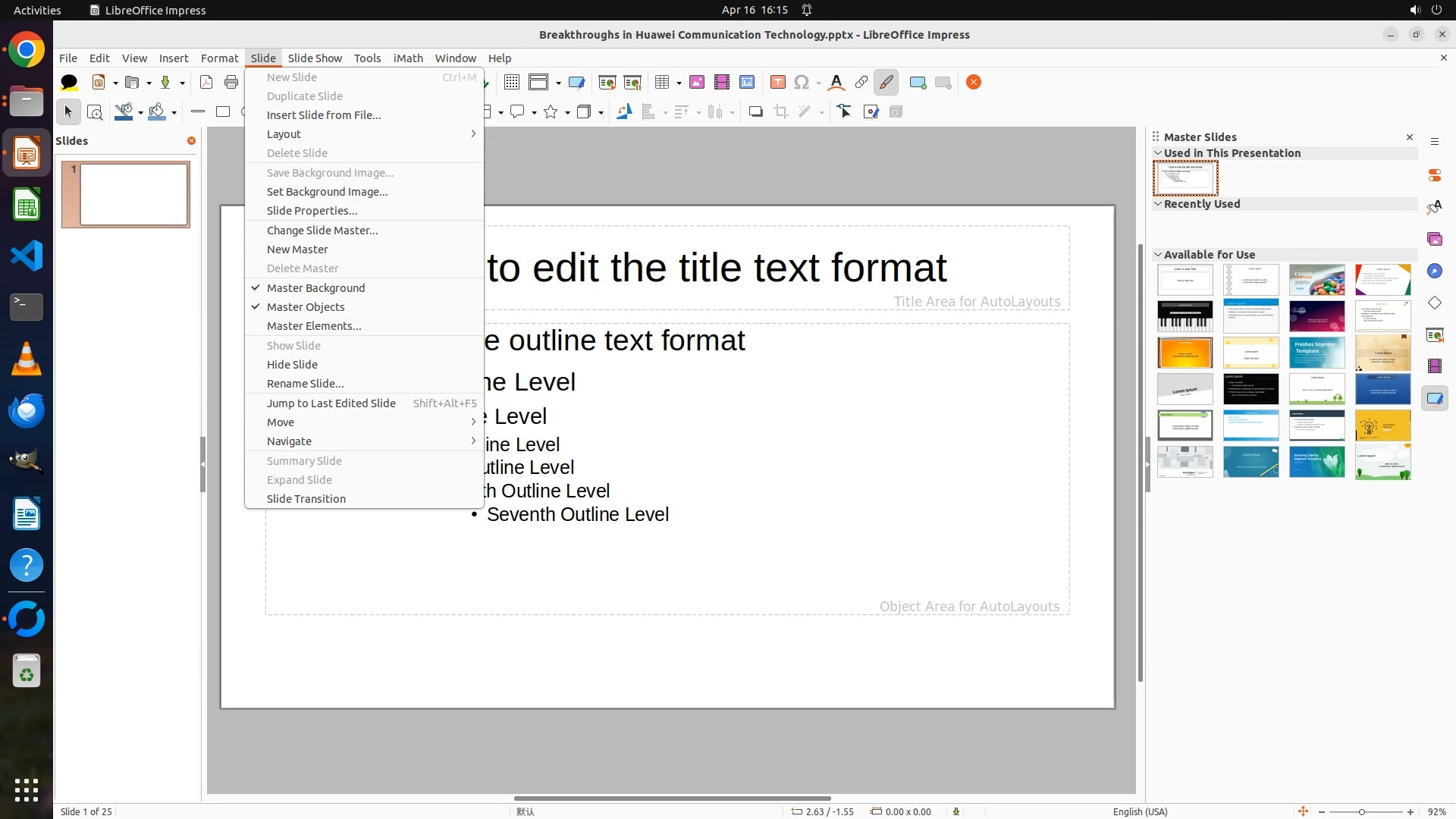Uncheck the Master Objects option

tap(306, 307)
